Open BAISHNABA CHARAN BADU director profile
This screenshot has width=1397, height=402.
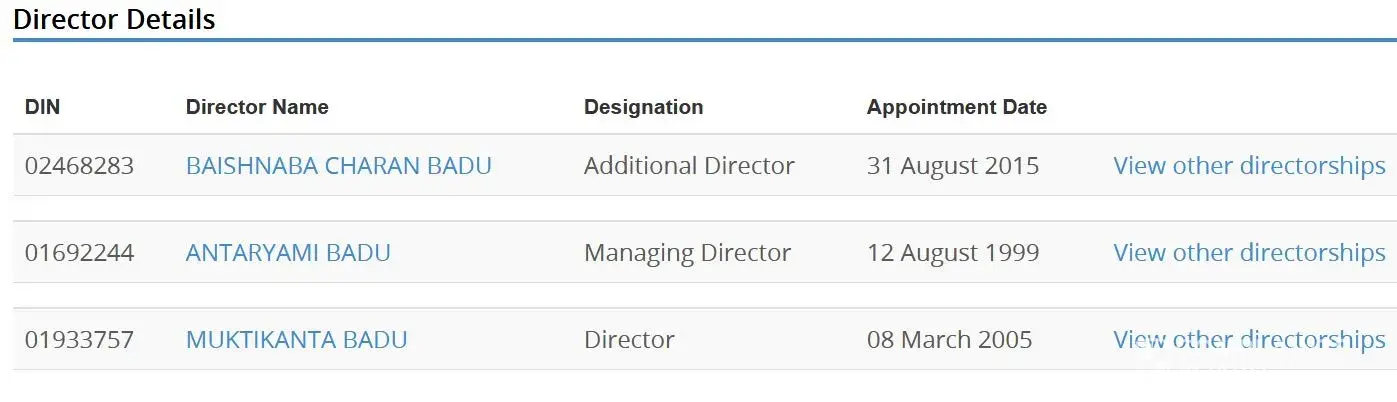click(x=338, y=166)
